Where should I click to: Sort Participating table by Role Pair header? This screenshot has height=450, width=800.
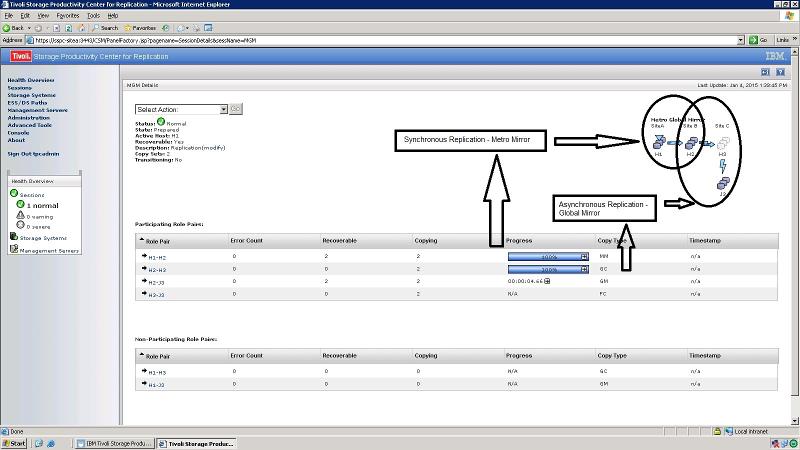[160, 241]
